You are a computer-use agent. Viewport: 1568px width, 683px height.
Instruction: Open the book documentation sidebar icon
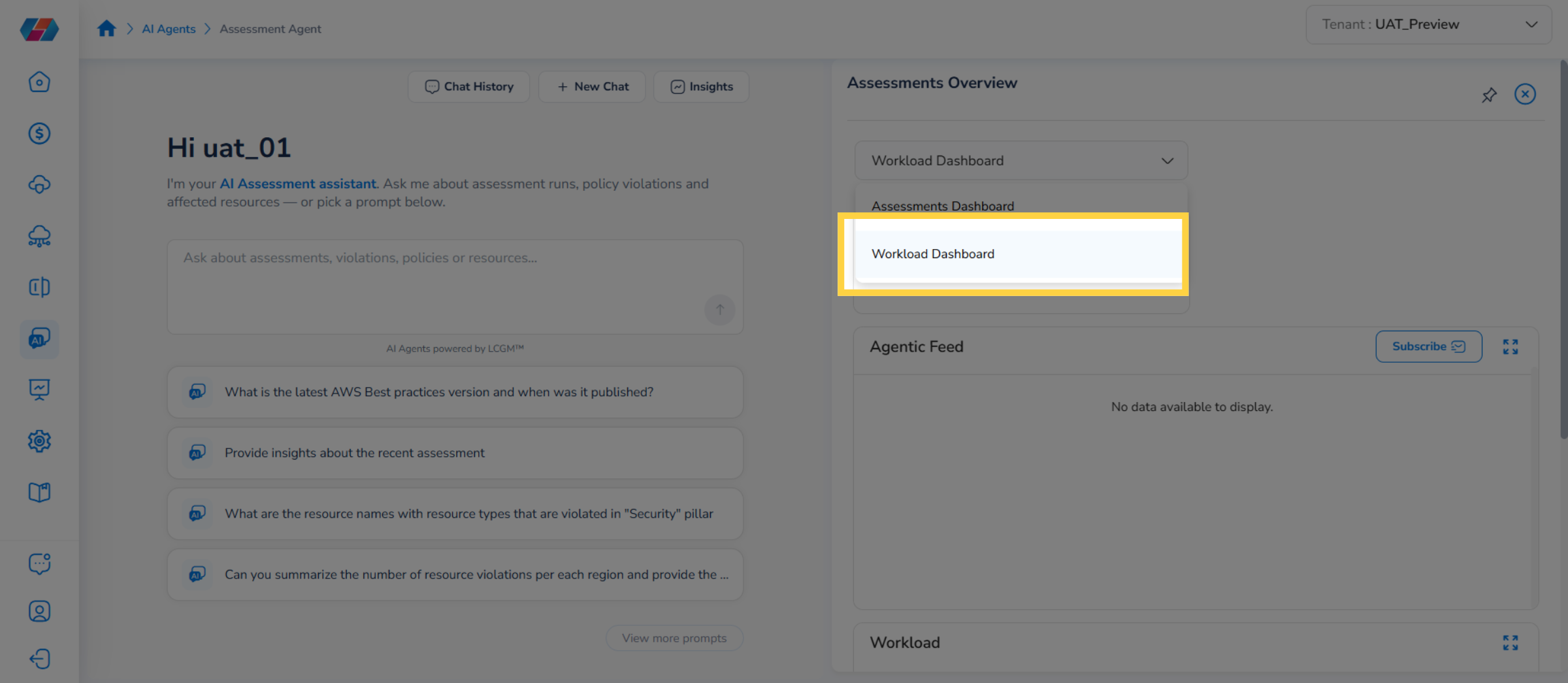pos(39,492)
